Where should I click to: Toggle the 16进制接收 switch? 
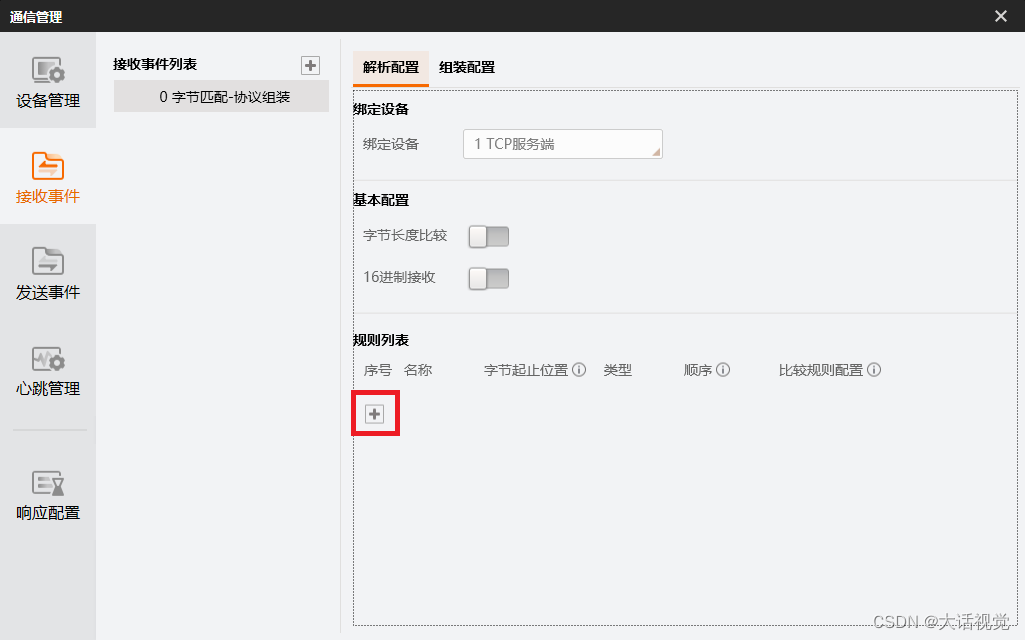(488, 278)
